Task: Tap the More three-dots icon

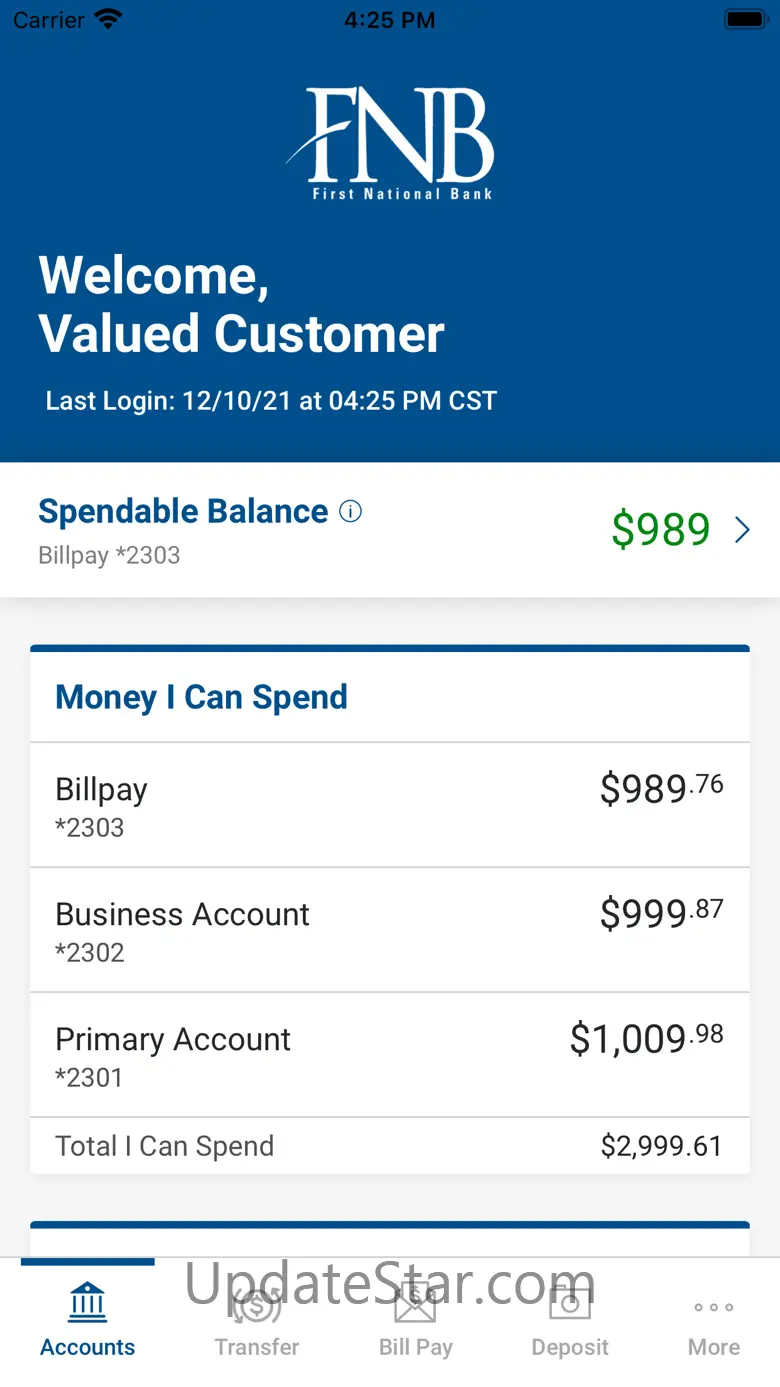Action: click(714, 1307)
